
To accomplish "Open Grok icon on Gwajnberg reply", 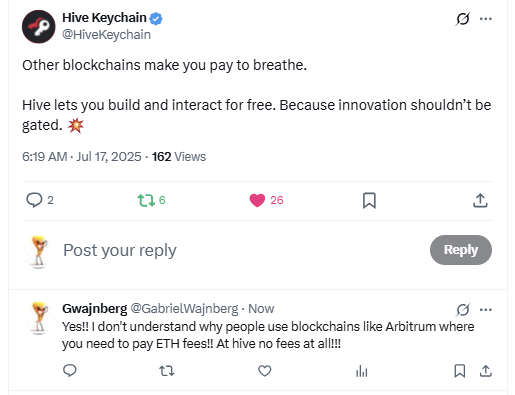I will [463, 310].
